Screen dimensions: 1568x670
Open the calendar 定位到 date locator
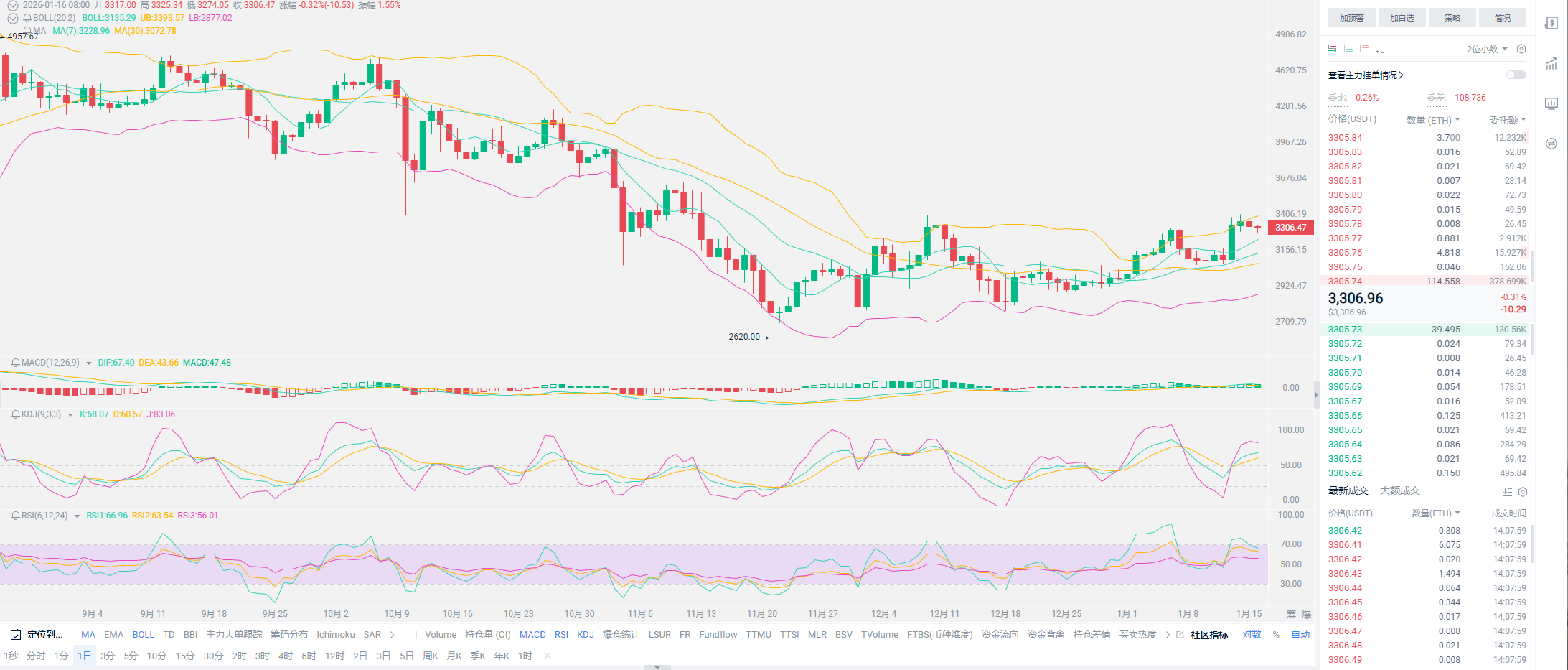coord(37,635)
